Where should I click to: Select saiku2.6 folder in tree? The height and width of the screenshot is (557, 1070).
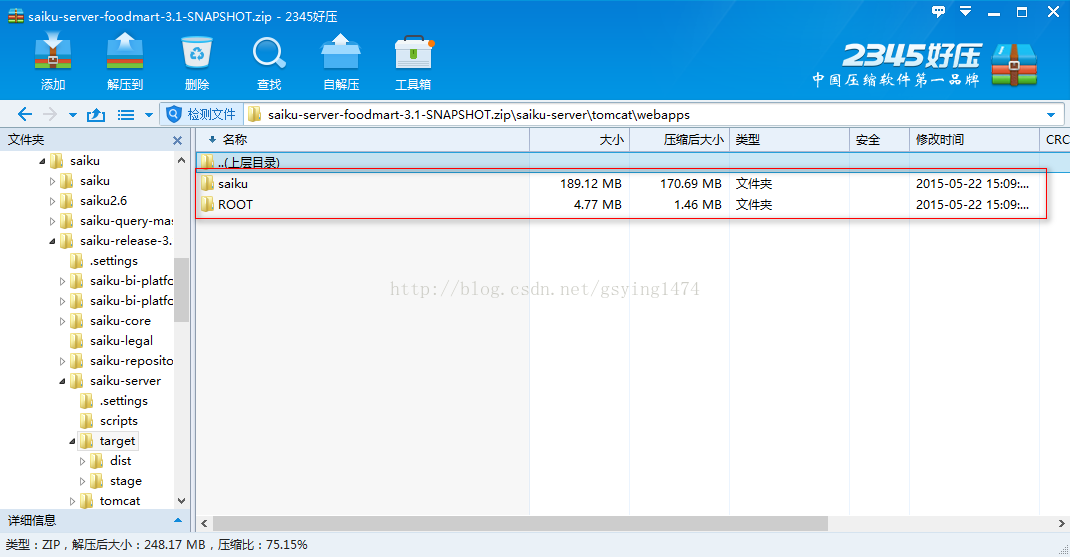click(103, 201)
